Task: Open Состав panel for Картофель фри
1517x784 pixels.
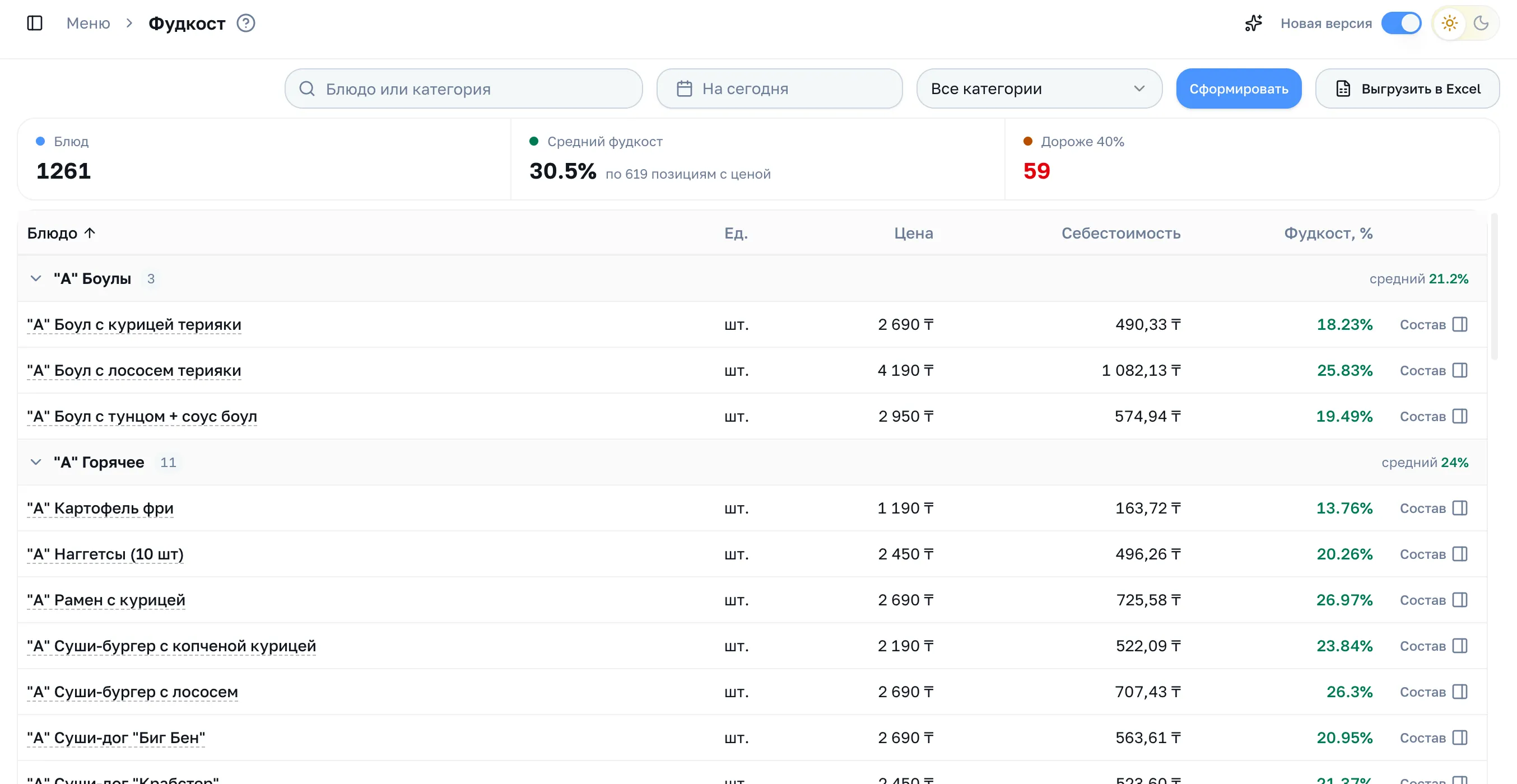Action: 1433,508
